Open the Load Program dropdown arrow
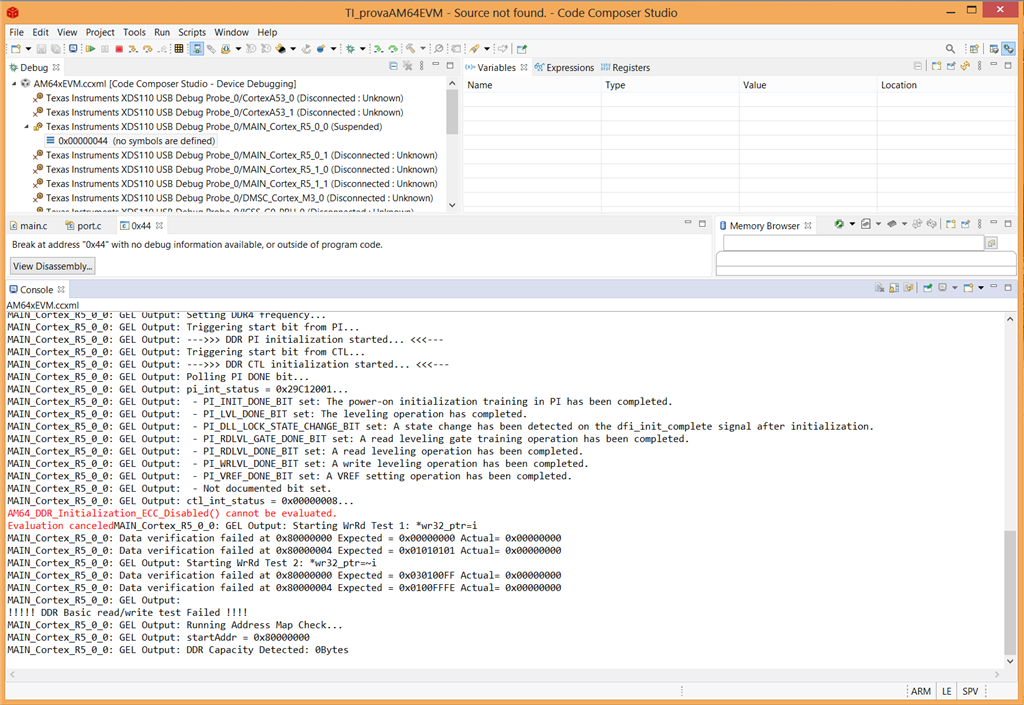Viewport: 1024px width, 705px height. click(238, 49)
